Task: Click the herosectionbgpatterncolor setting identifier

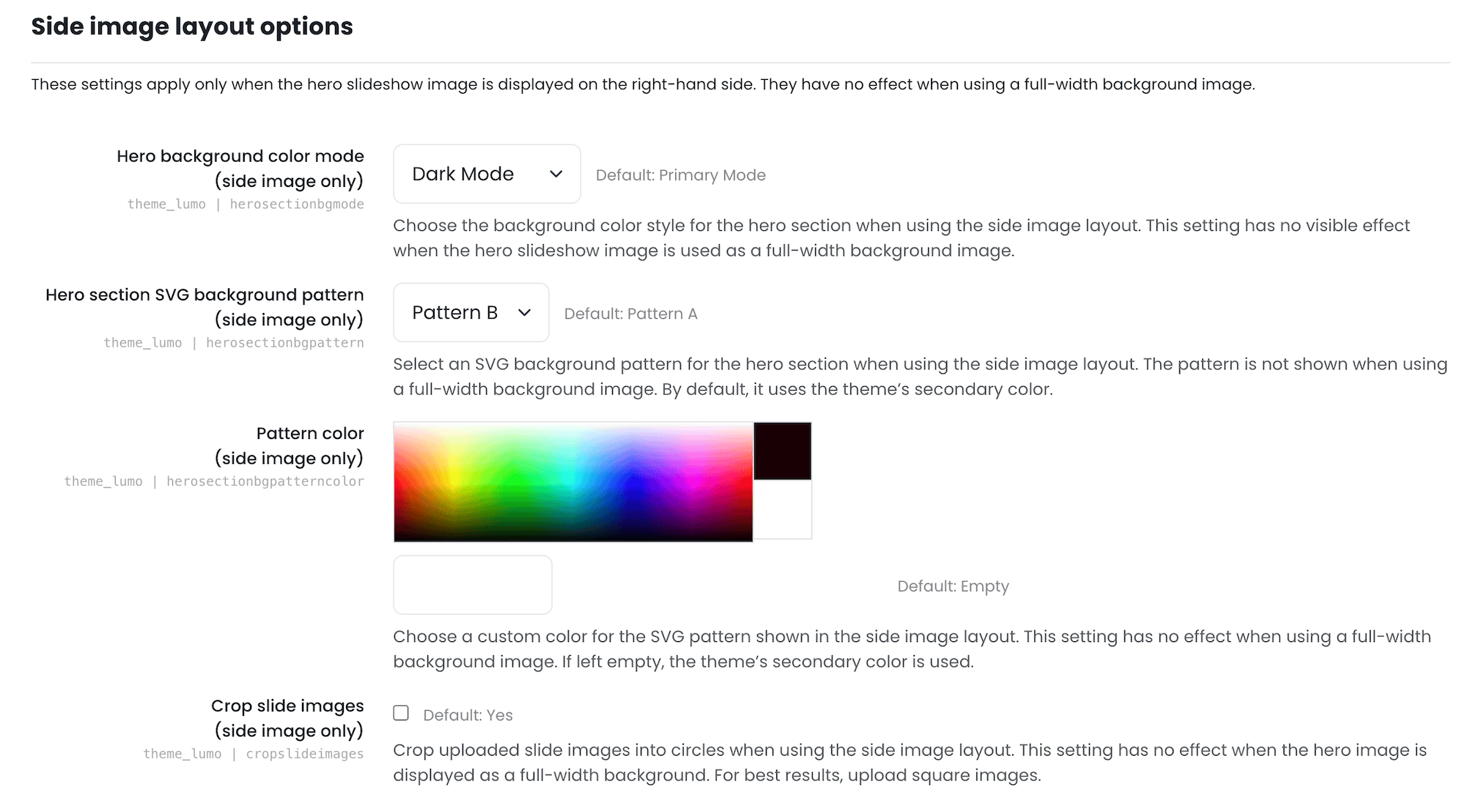Action: (265, 481)
